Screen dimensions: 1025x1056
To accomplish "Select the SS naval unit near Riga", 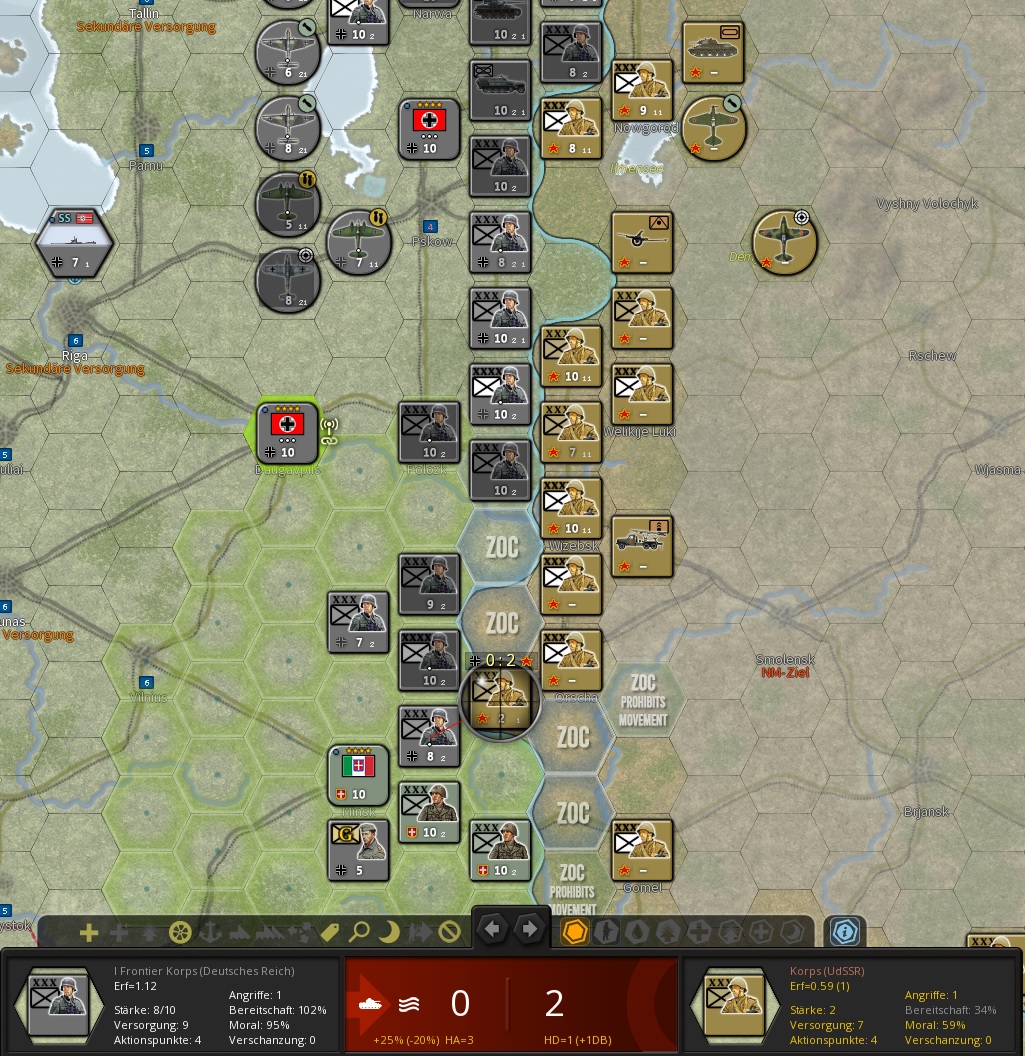I will [x=75, y=243].
